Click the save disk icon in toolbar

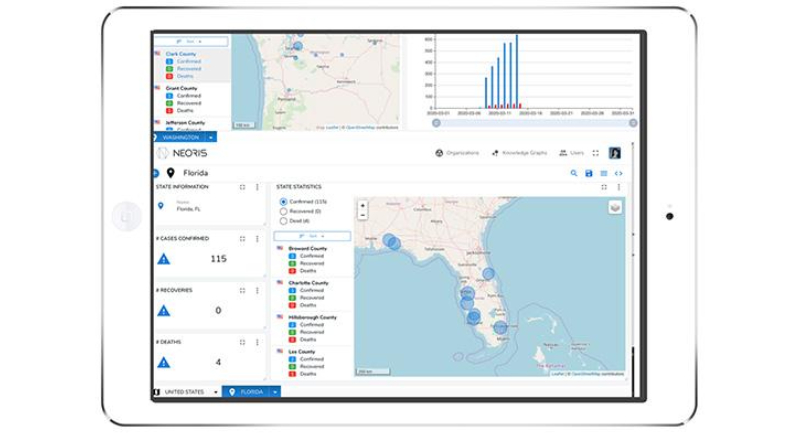(589, 174)
